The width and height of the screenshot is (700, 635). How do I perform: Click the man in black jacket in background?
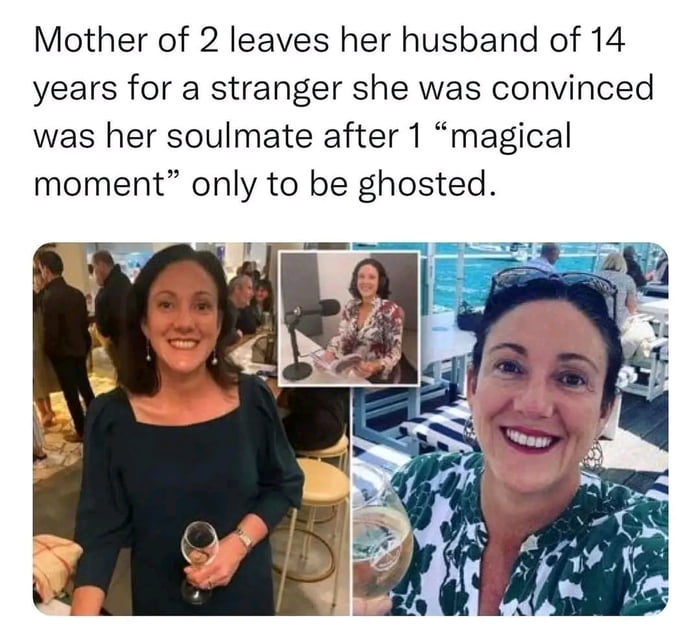click(65, 344)
